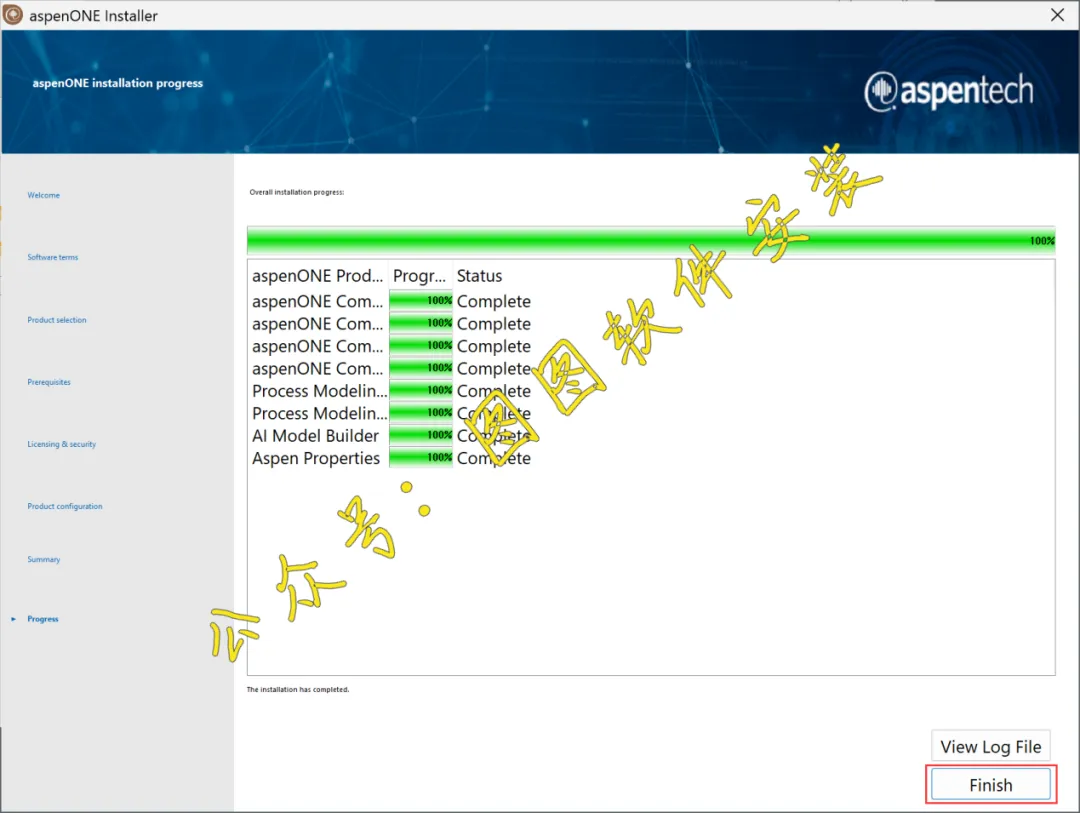The height and width of the screenshot is (813, 1080).
Task: Click the aspenONE Installer title bar icon
Action: [13, 15]
